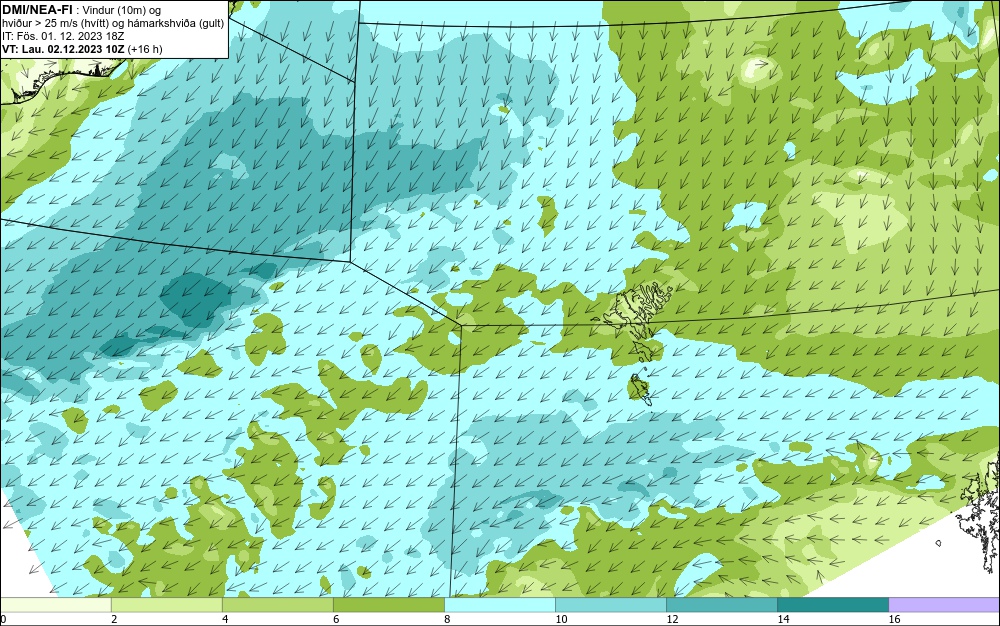Viewport: 1000px width, 626px height.
Task: Click the 10–12 m/s light teal swatch
Action: [x=610, y=604]
